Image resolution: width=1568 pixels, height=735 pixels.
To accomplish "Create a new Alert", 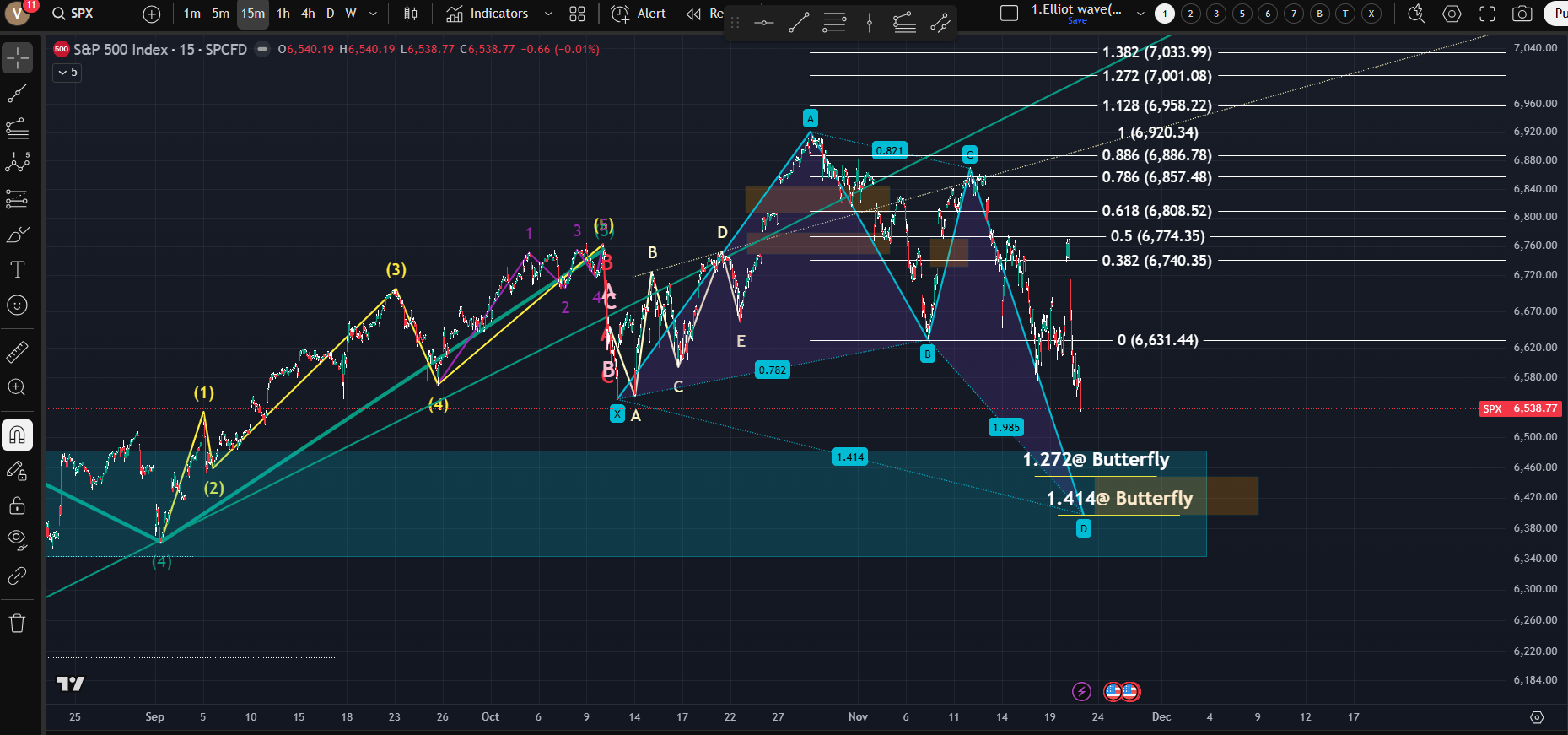I will point(639,14).
